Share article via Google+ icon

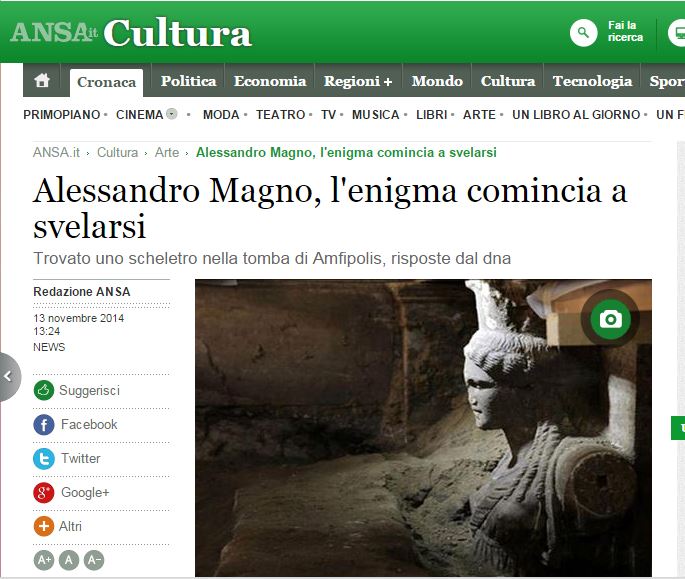[x=44, y=493]
